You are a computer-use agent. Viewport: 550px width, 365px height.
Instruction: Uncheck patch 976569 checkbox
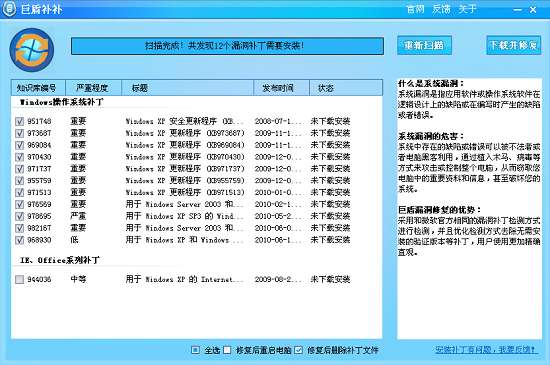[x=19, y=204]
